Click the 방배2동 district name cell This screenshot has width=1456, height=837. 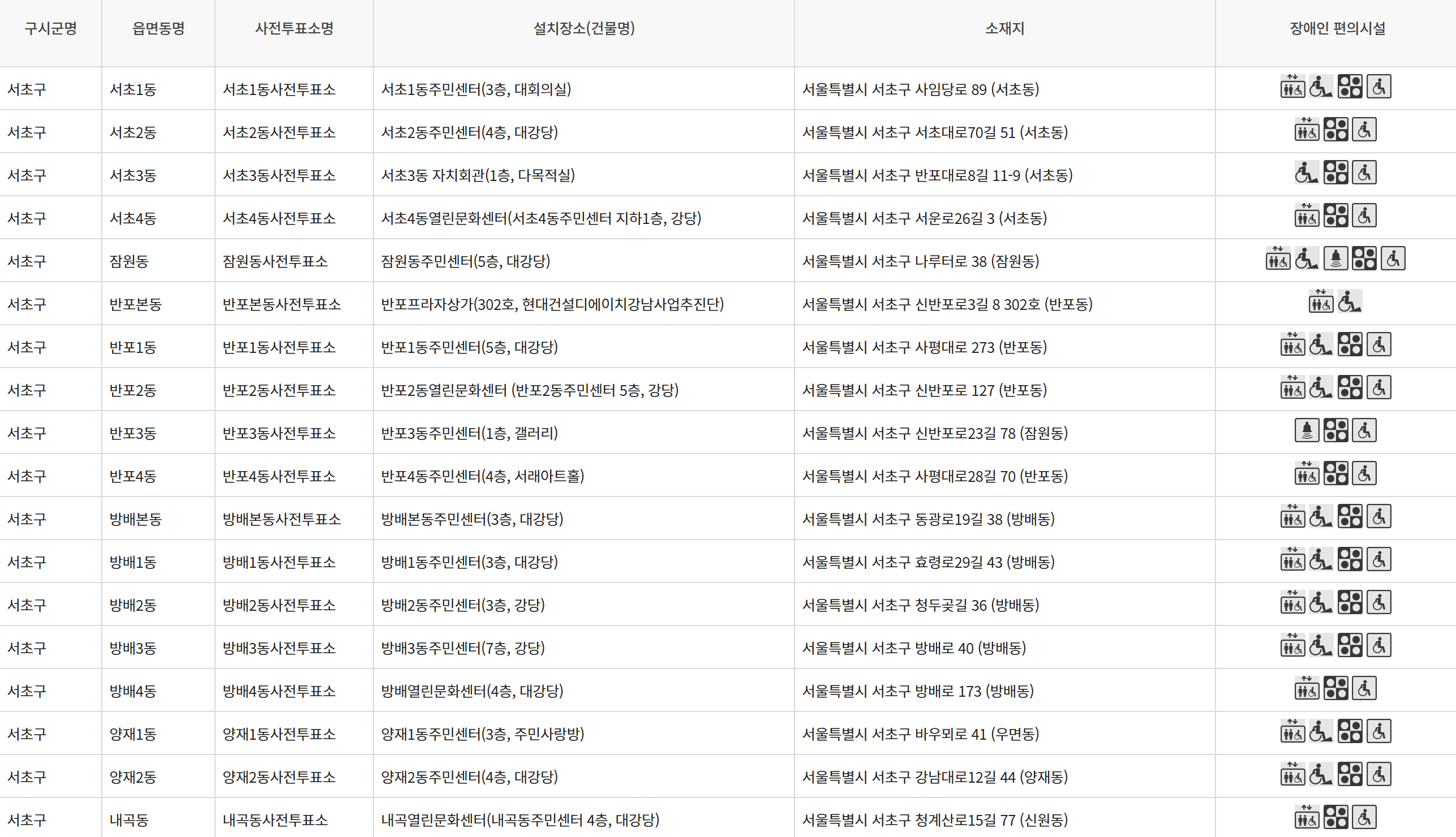133,605
